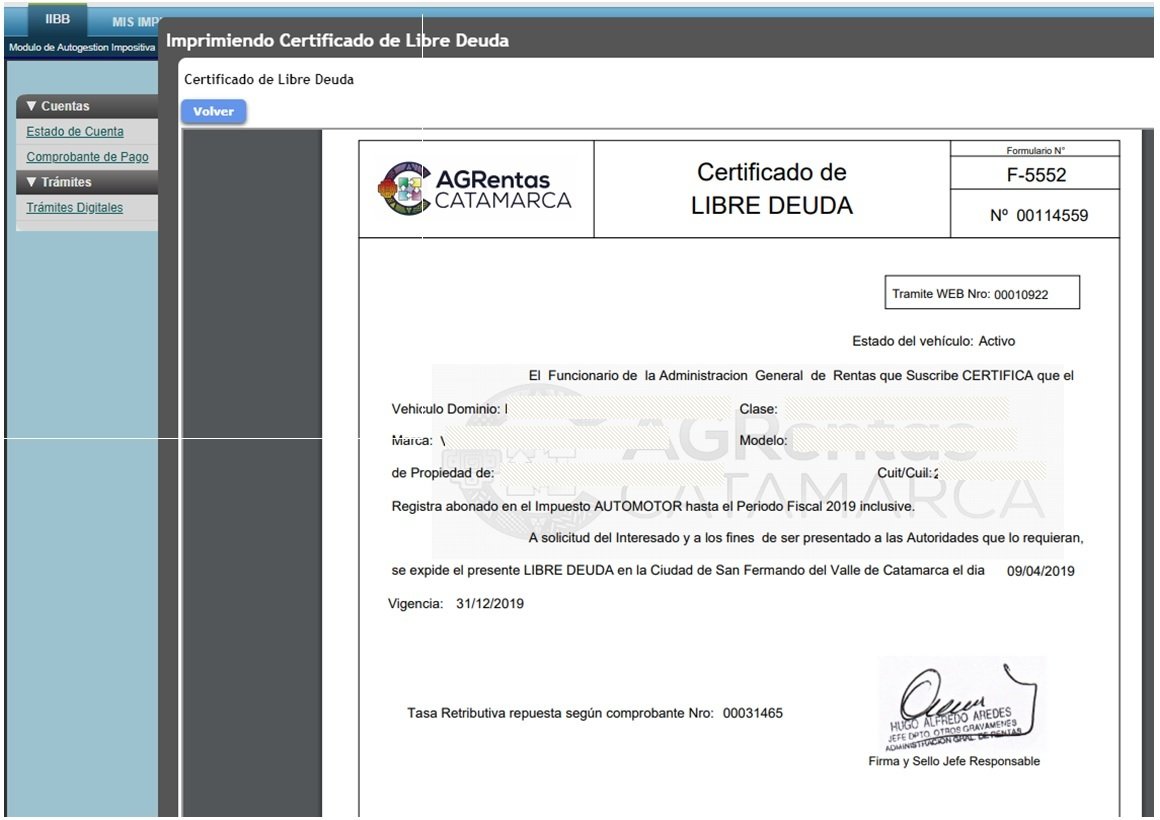Click the Estado del vehículo: Activo text
This screenshot has height=820, width=1160.
click(x=933, y=341)
